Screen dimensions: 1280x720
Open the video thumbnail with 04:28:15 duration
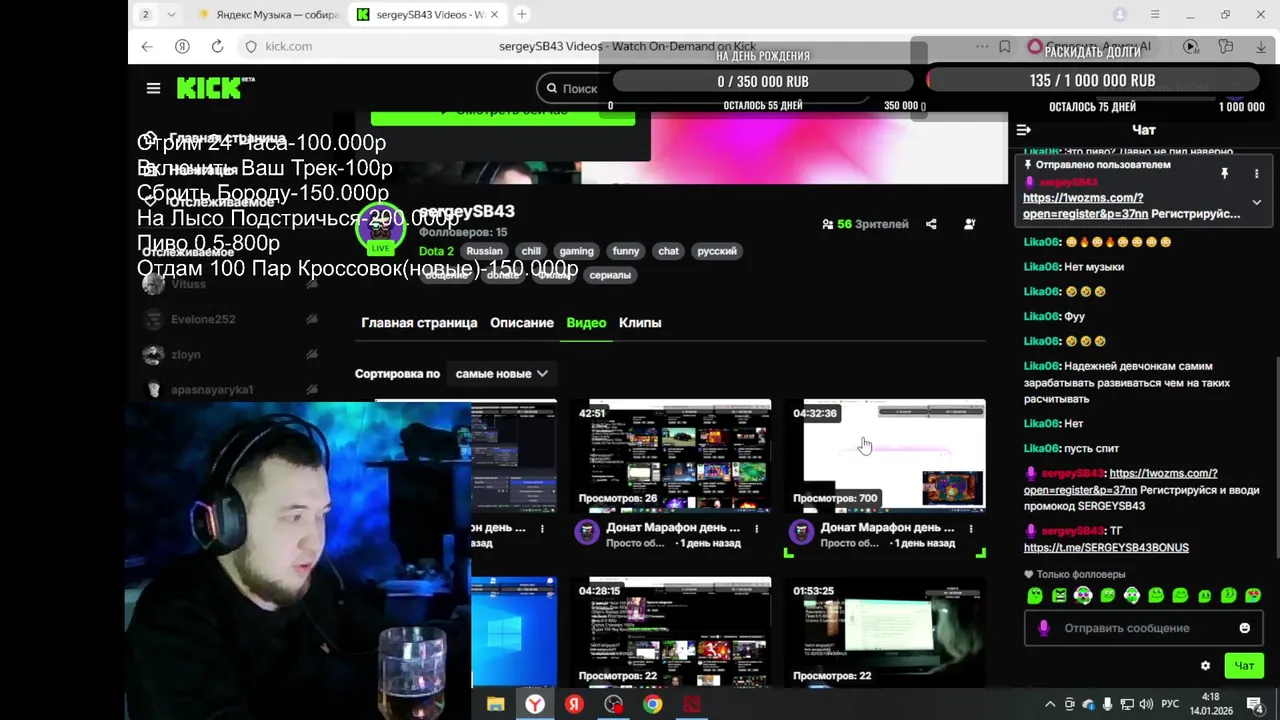(670, 632)
